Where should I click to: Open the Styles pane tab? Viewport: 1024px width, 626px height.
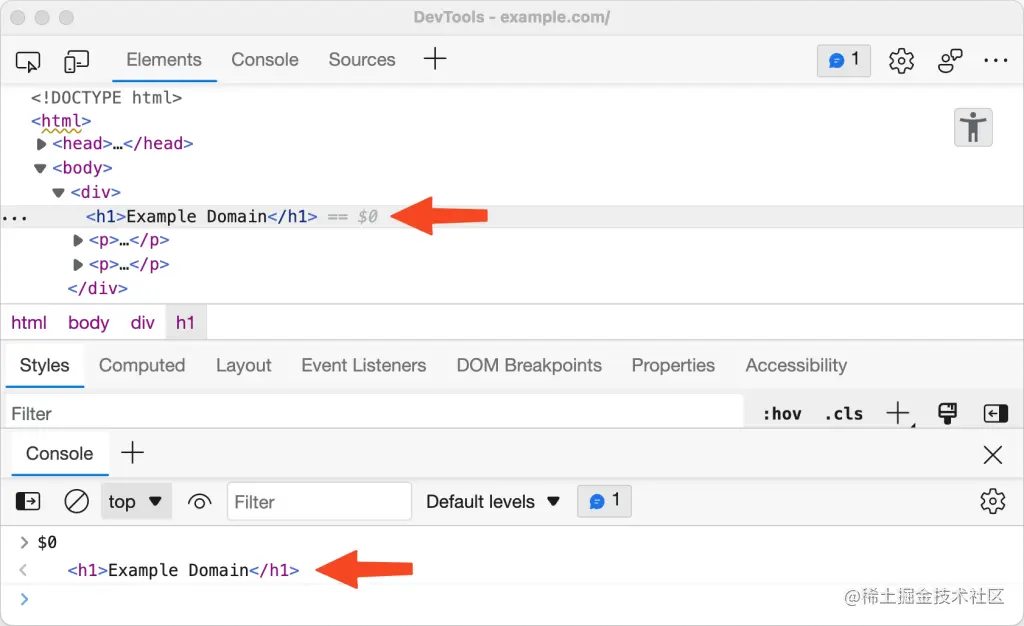pos(44,366)
